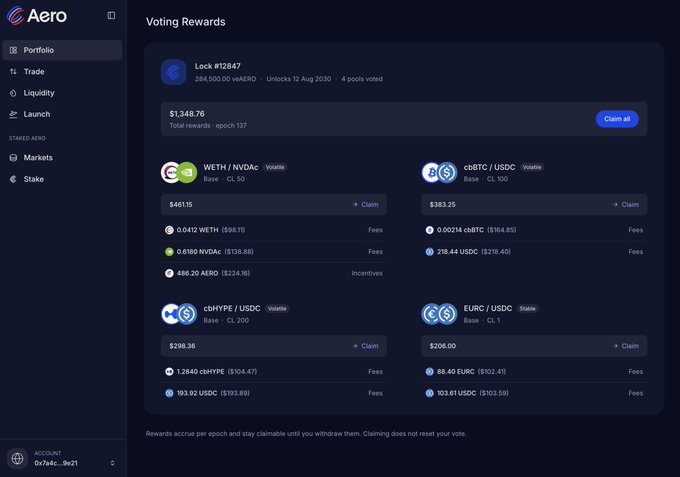The height and width of the screenshot is (477, 680).
Task: Click the Aero logo
Action: (37, 16)
